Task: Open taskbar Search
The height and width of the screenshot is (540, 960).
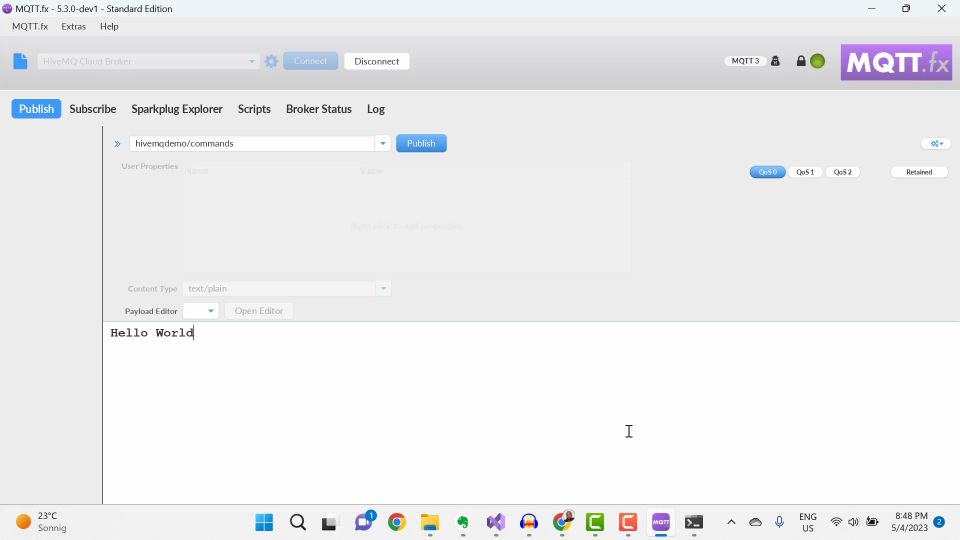Action: (298, 522)
